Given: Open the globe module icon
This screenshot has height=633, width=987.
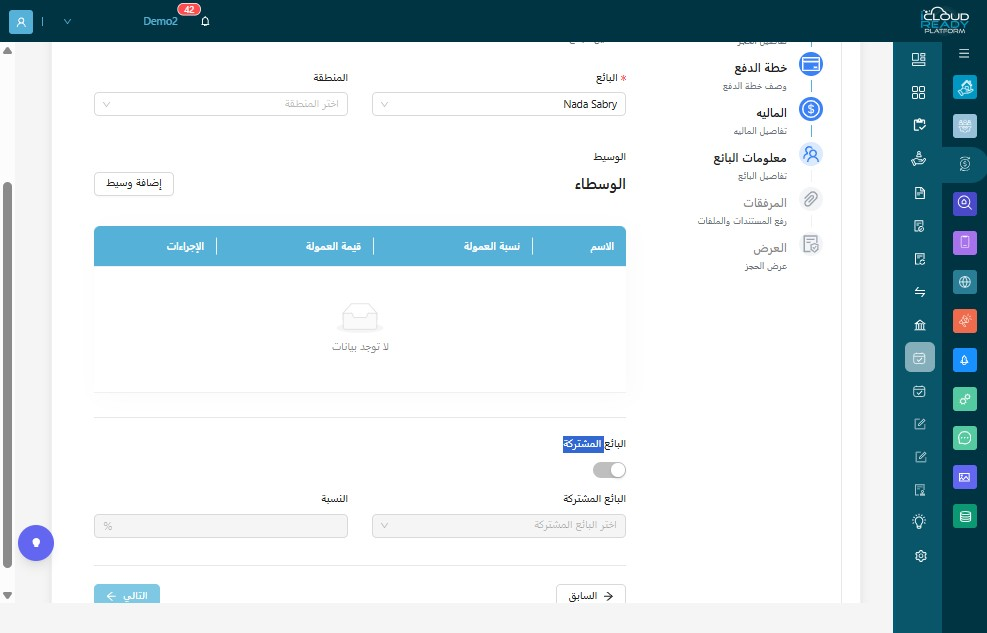Looking at the screenshot, I should [964, 282].
